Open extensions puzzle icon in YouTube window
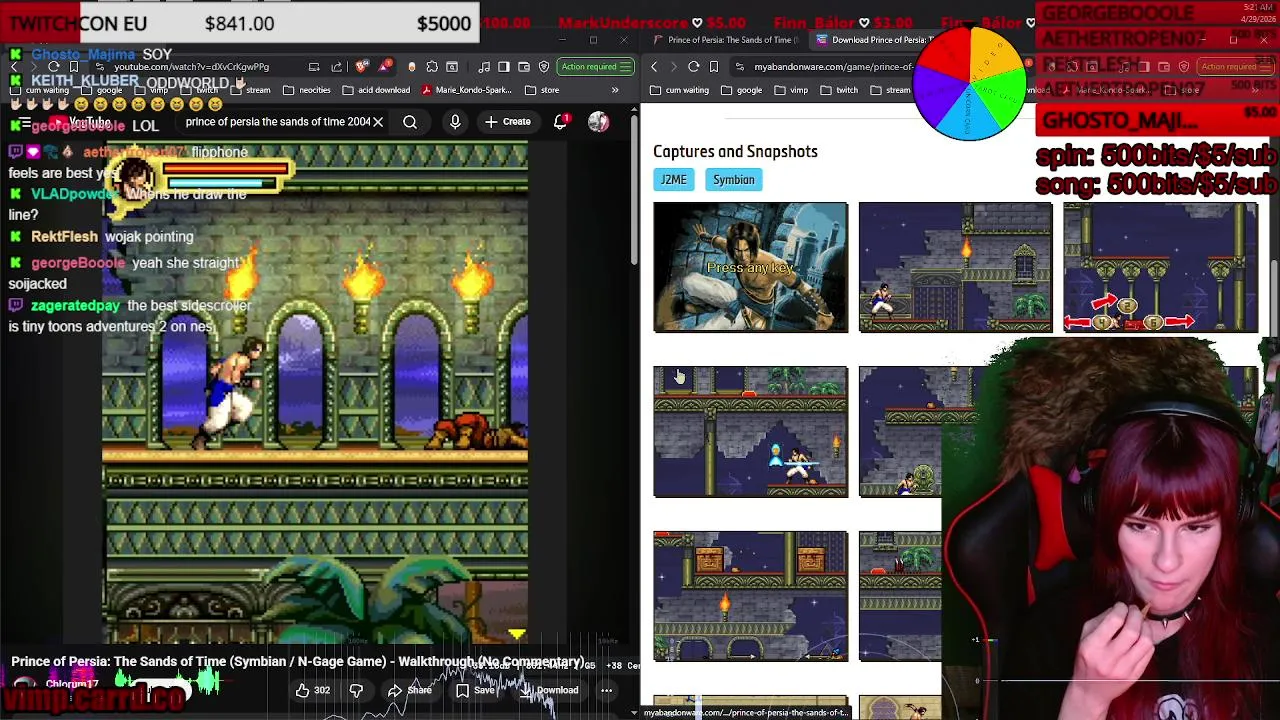This screenshot has height=720, width=1280. pos(432,67)
